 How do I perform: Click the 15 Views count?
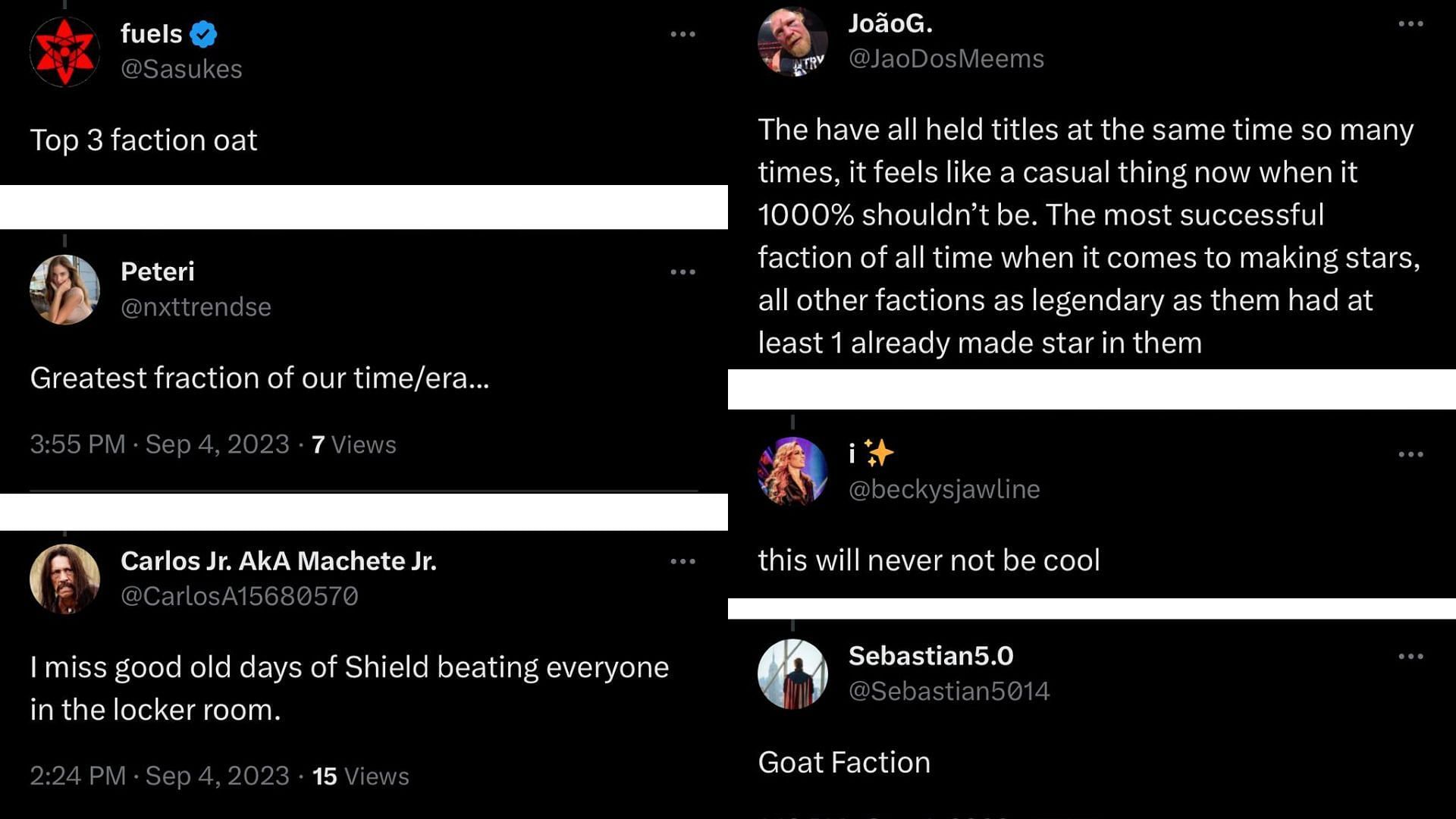point(361,777)
